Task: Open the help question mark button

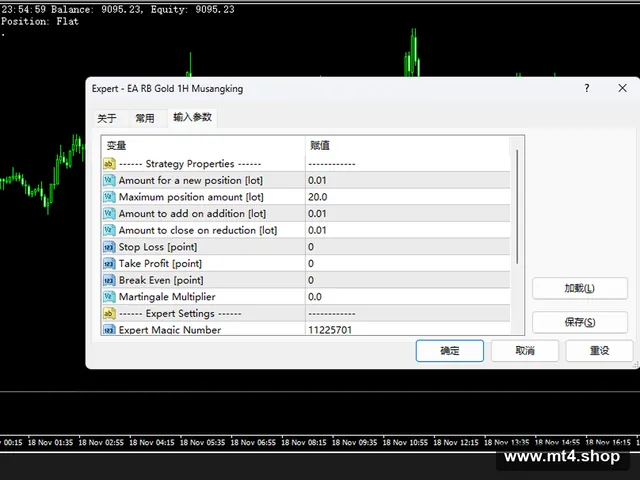Action: point(587,88)
